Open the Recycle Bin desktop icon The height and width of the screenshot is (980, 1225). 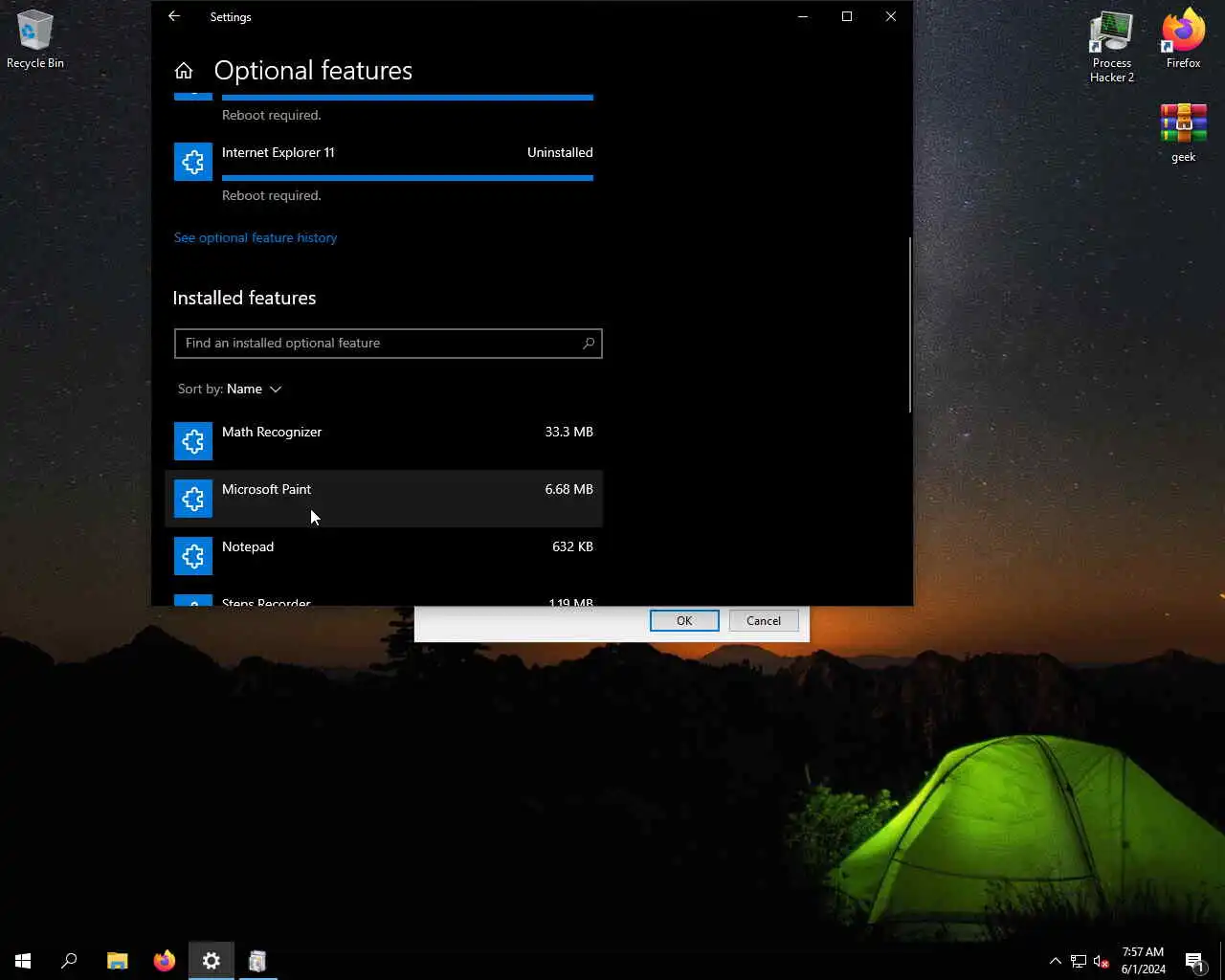[x=35, y=39]
